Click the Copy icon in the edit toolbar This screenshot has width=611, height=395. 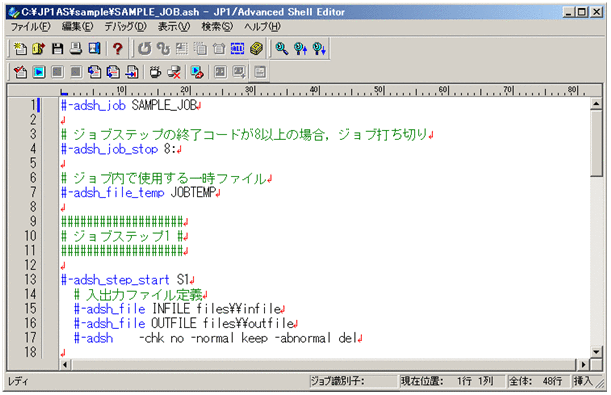click(200, 49)
